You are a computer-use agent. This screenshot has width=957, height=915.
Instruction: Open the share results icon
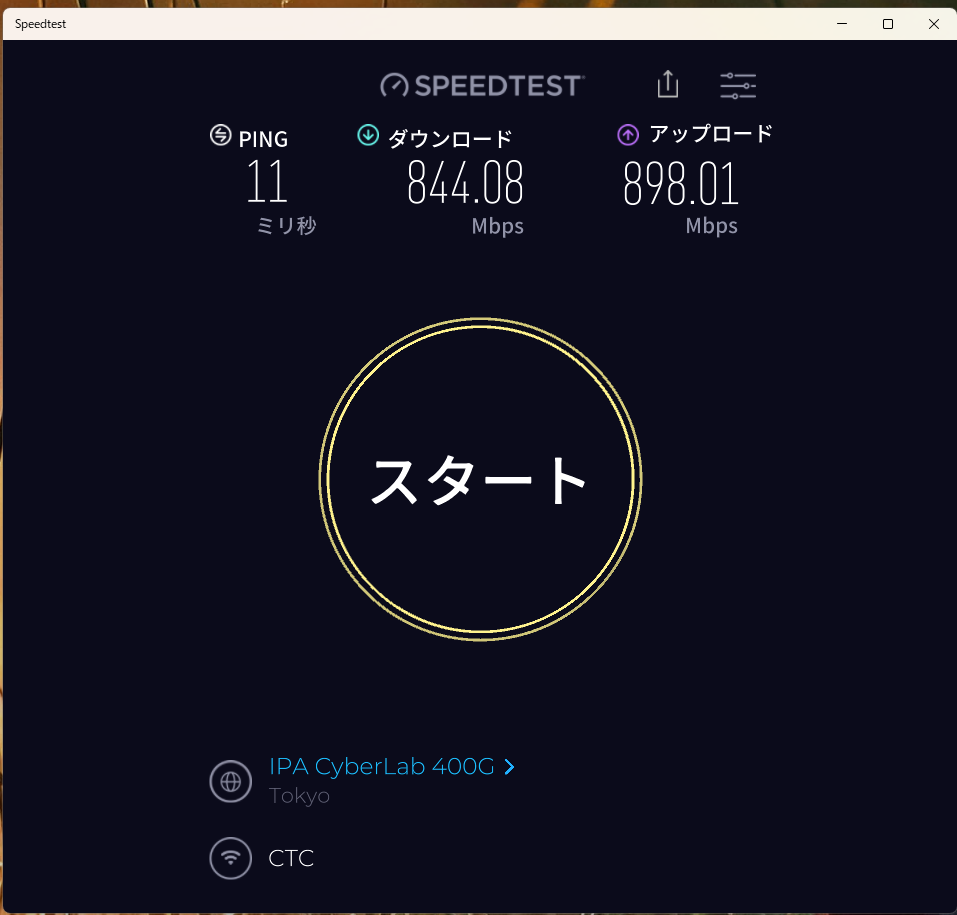[x=667, y=85]
